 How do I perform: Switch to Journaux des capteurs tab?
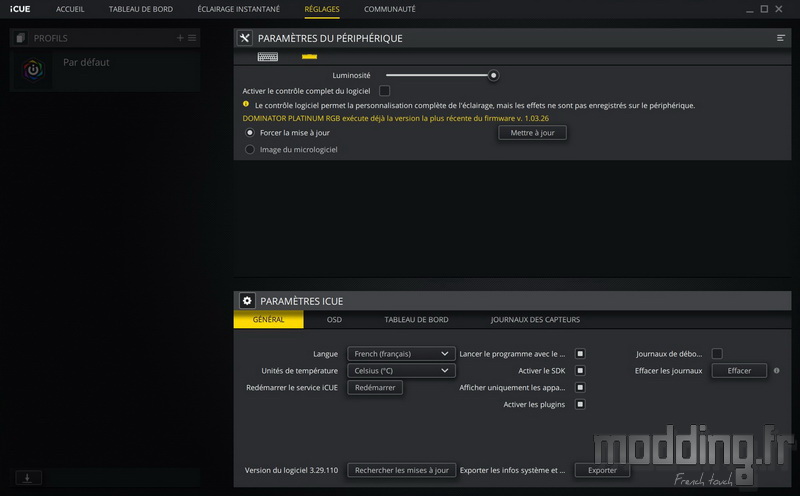pyautogui.click(x=535, y=319)
